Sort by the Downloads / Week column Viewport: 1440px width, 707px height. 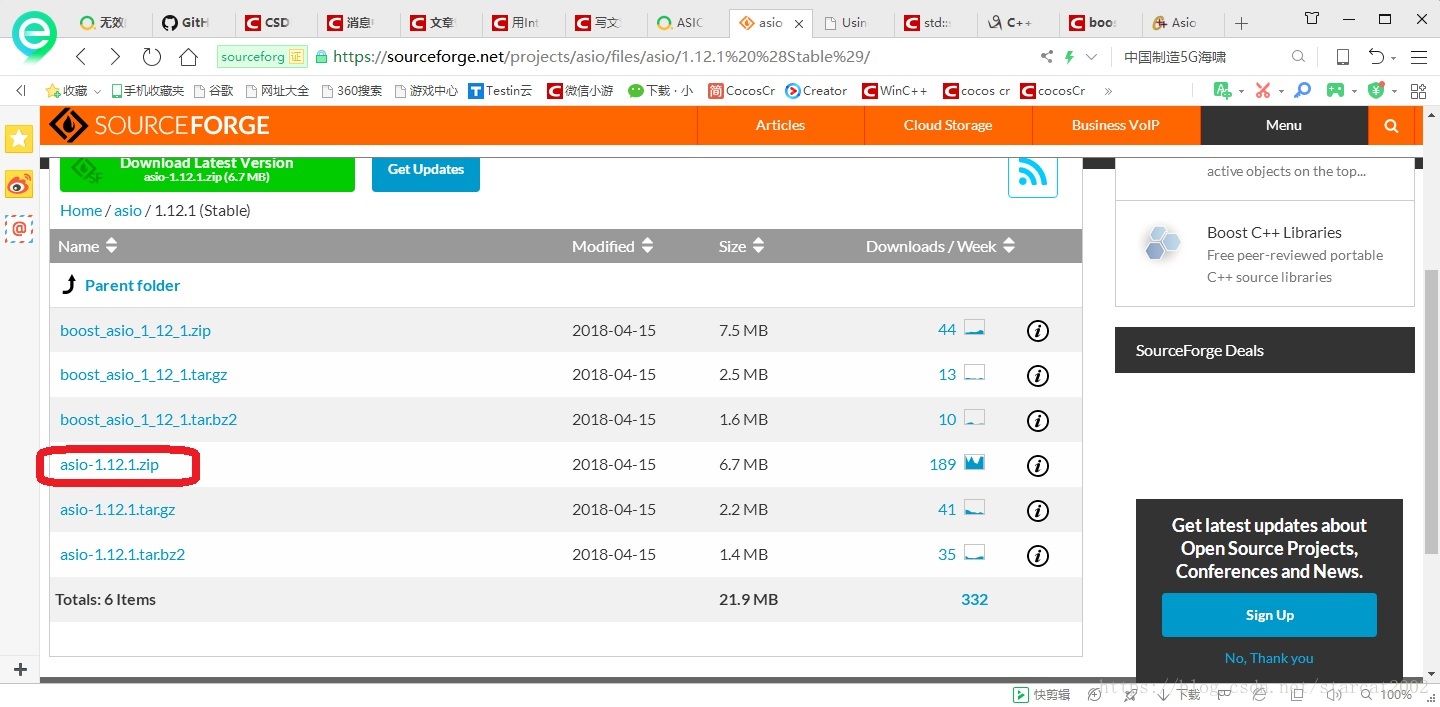coord(940,246)
